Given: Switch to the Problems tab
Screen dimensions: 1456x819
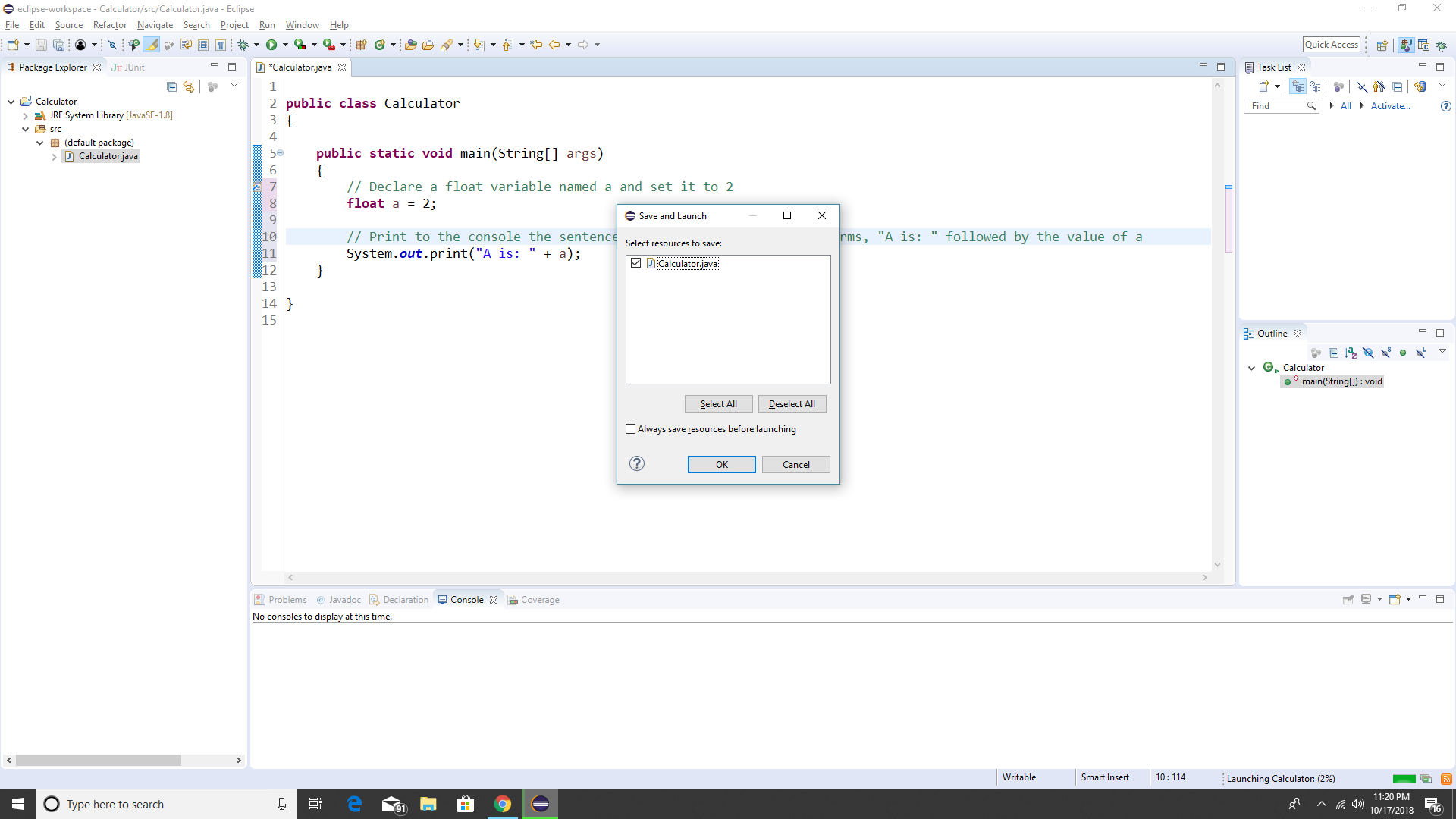Looking at the screenshot, I should pyautogui.click(x=287, y=599).
